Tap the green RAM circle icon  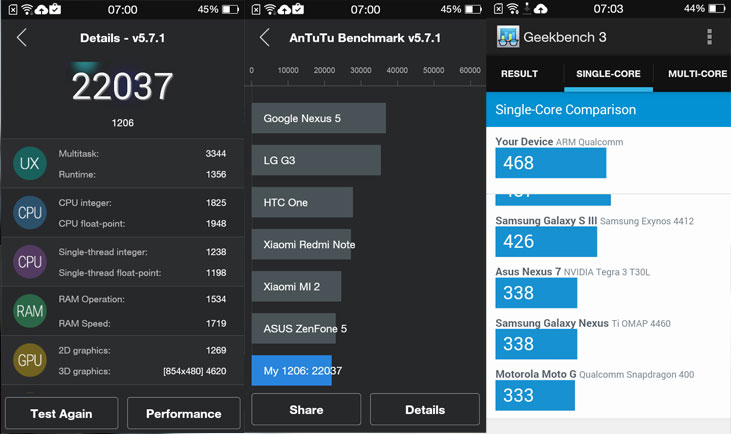point(30,311)
